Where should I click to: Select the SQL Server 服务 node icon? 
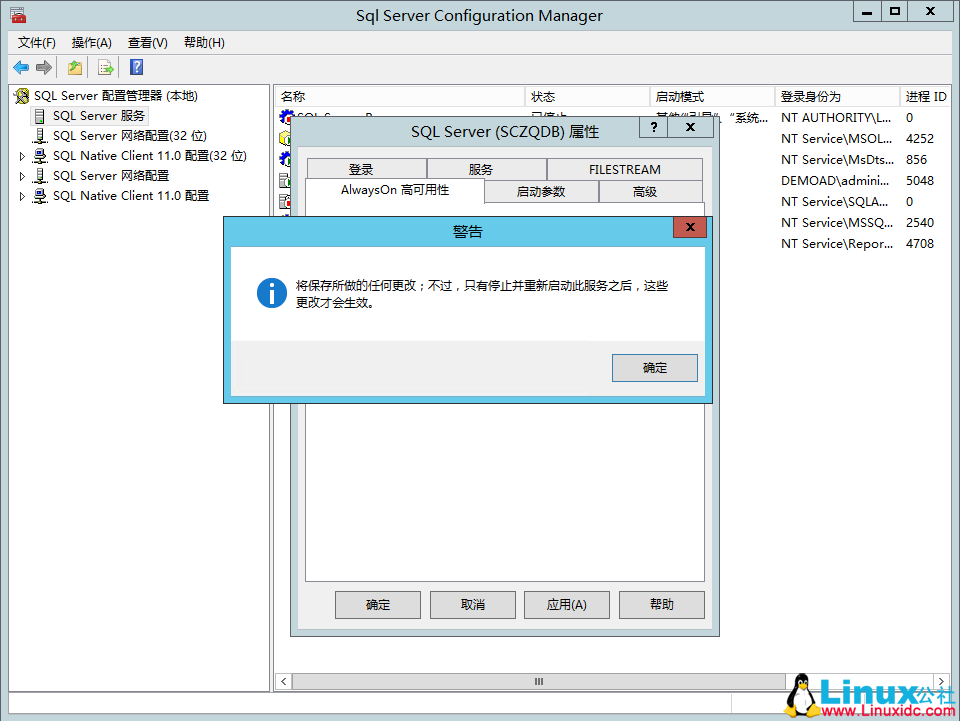point(40,115)
